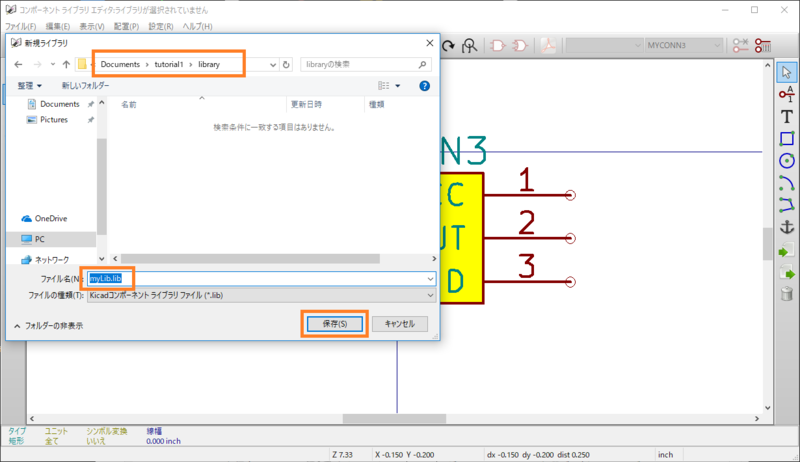Click the edit pin-by-pin icon
This screenshot has height=462, width=800.
(x=740, y=45)
